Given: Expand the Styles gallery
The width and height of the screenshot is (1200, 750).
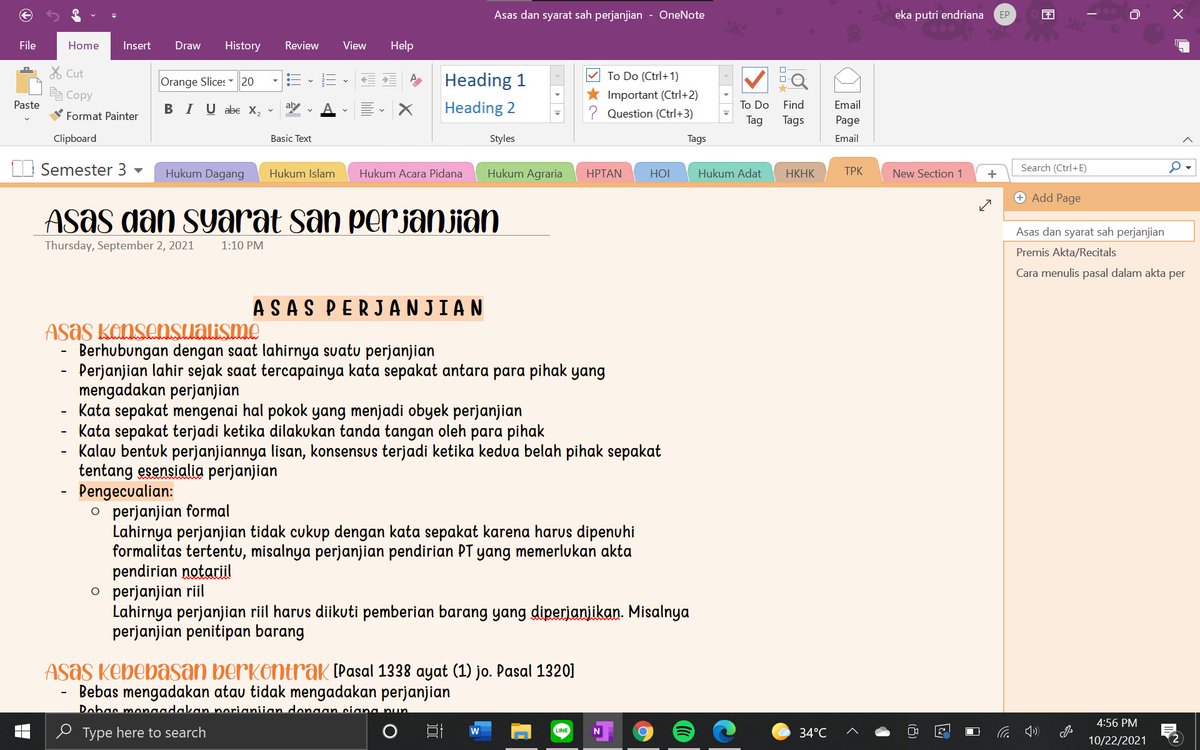Looking at the screenshot, I should [x=558, y=114].
